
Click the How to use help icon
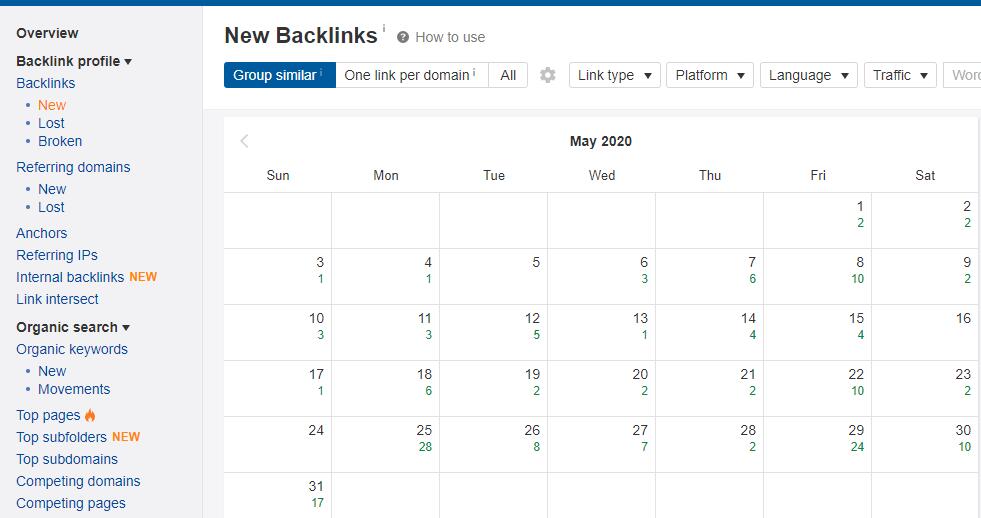click(x=403, y=37)
